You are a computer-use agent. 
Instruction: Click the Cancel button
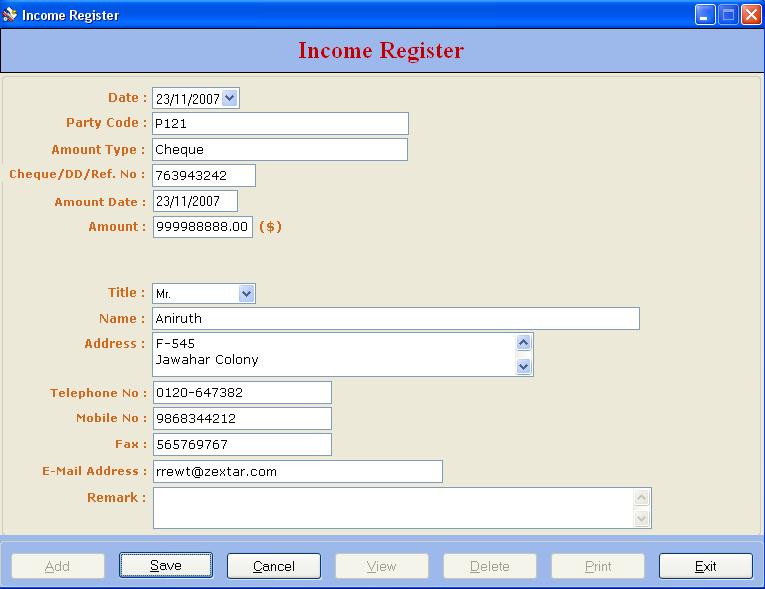(274, 566)
